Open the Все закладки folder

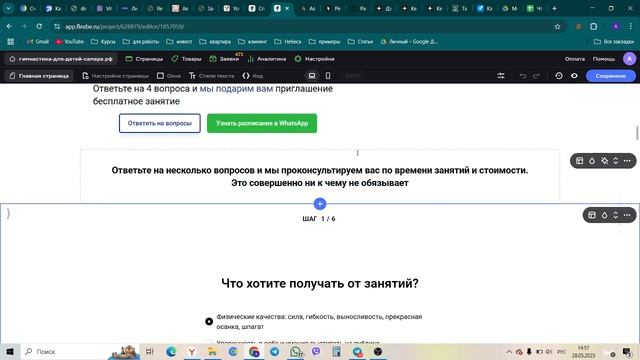coord(614,42)
